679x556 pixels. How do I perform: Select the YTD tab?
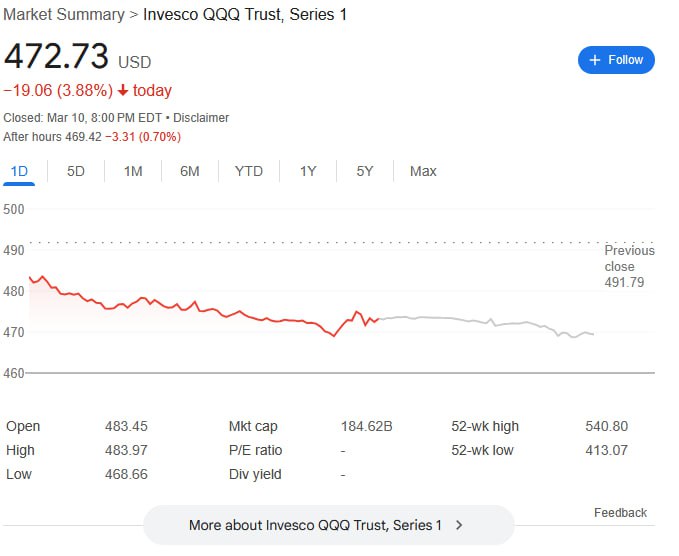pos(249,171)
